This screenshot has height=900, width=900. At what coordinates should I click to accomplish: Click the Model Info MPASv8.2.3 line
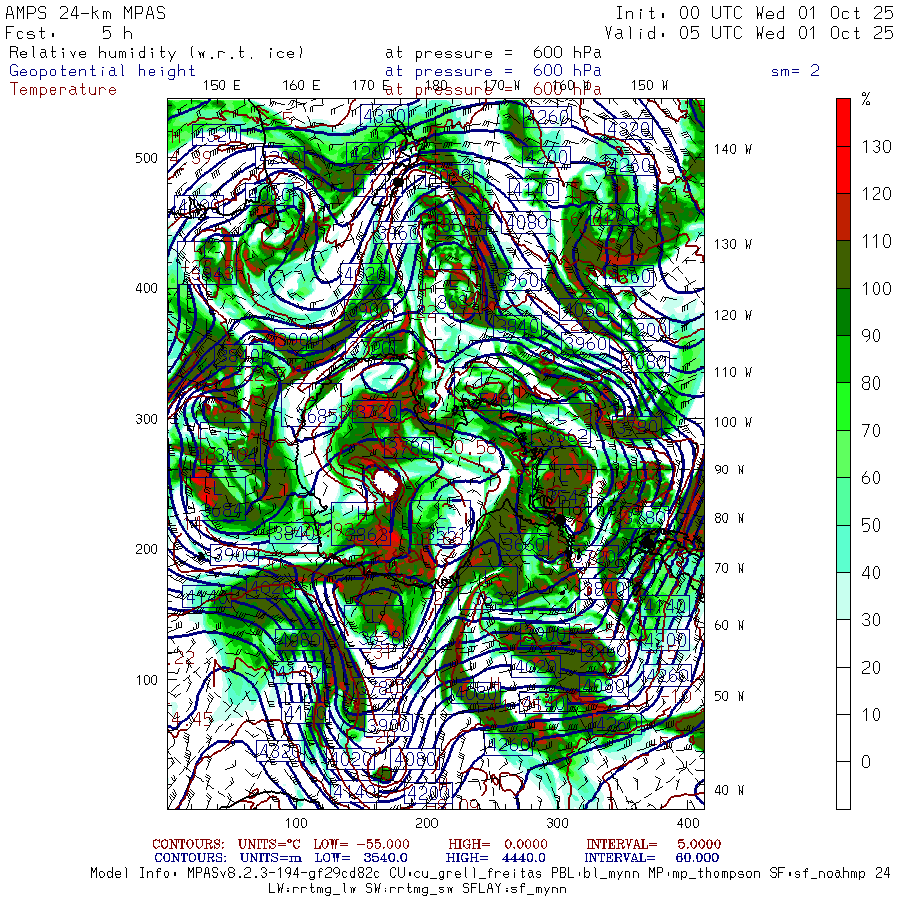point(490,874)
